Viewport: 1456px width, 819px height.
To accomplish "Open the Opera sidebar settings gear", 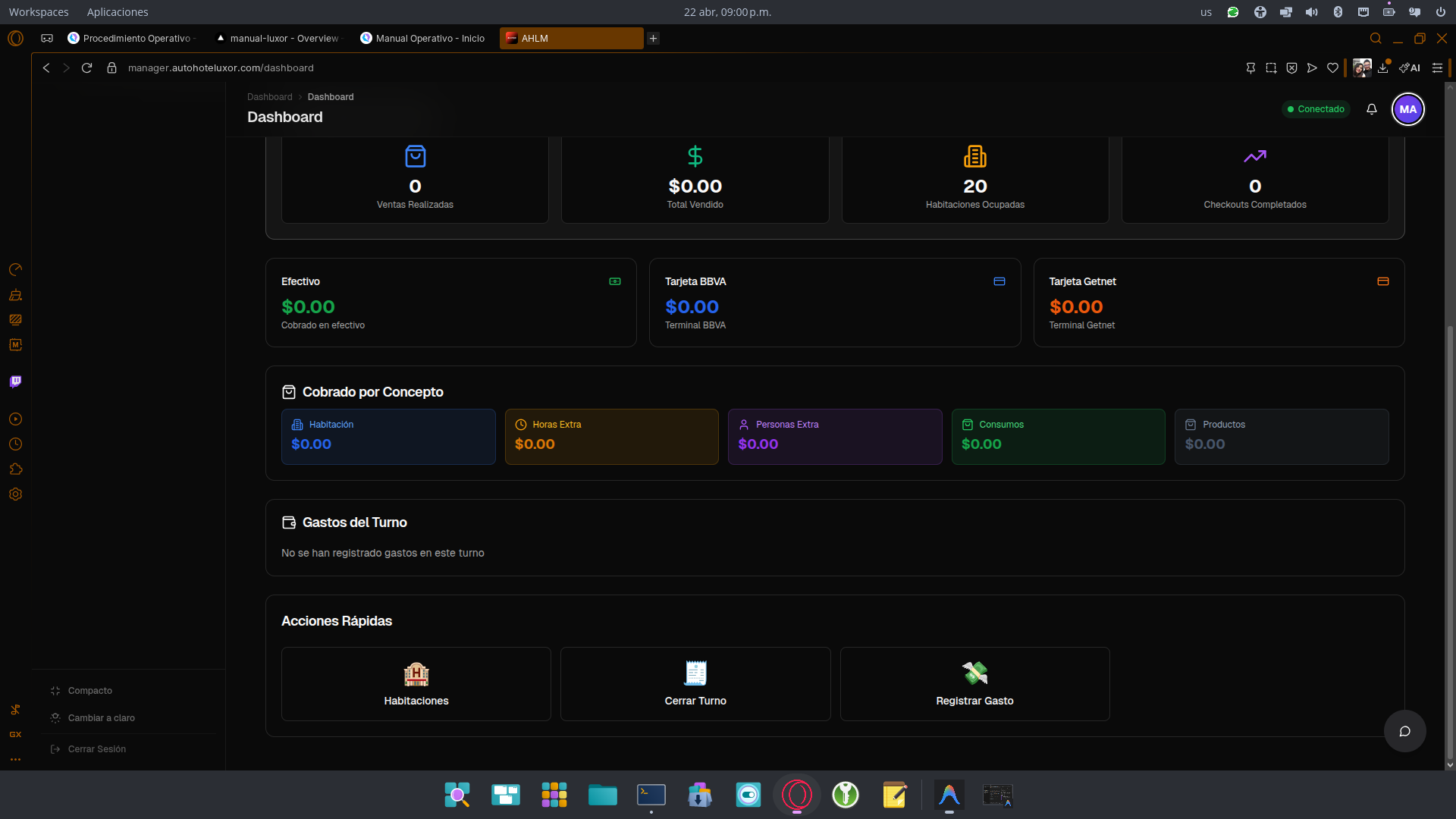I will [x=15, y=494].
